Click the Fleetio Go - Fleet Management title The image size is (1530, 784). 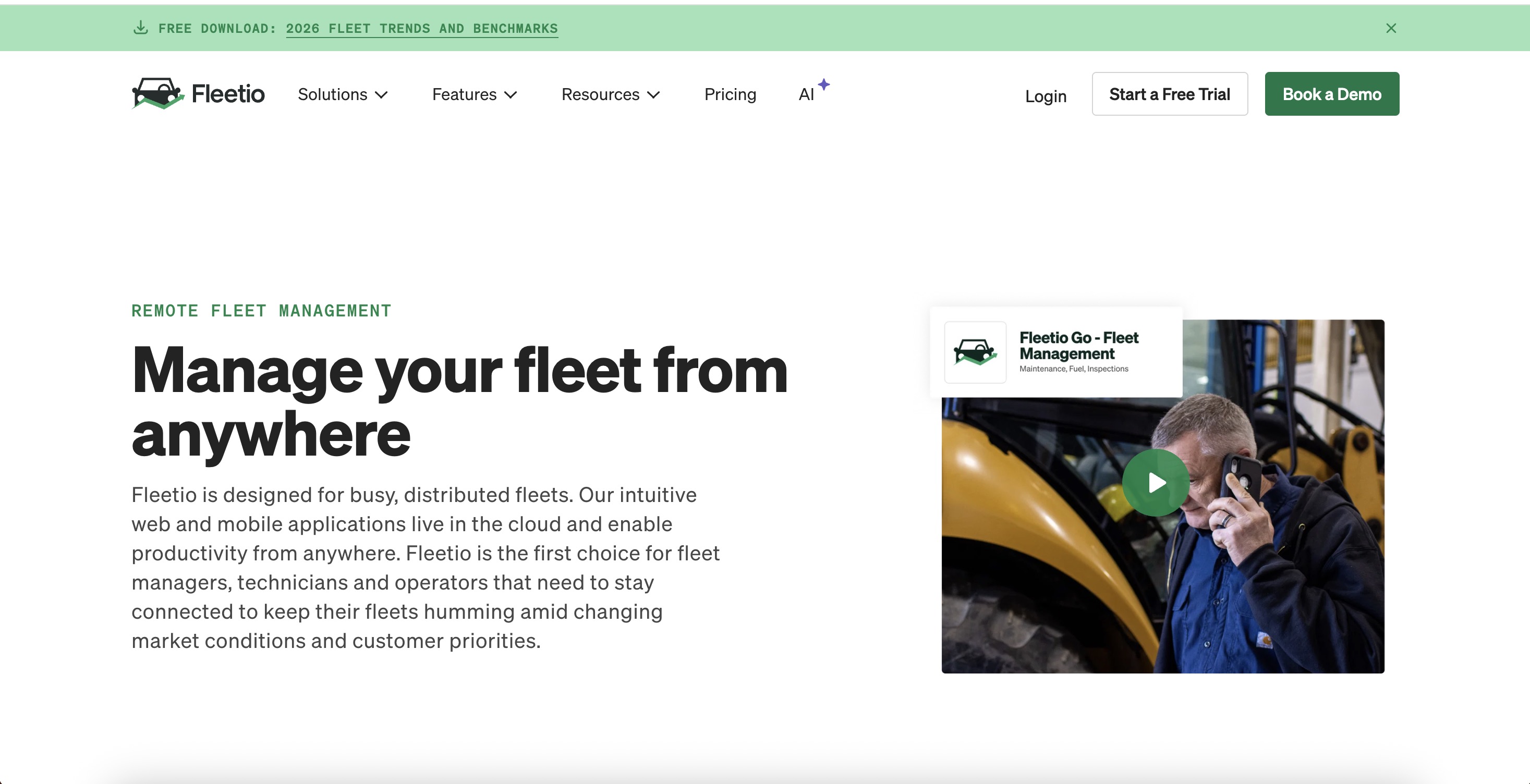click(x=1078, y=346)
